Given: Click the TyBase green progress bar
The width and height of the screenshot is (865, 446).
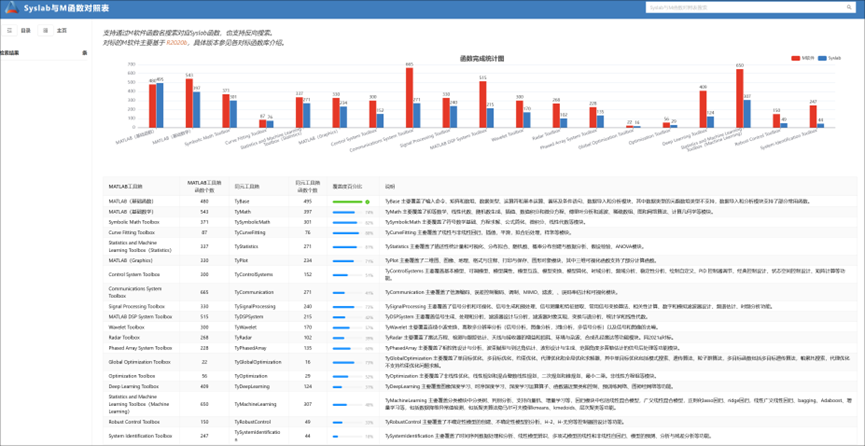Looking at the screenshot, I should (x=347, y=202).
